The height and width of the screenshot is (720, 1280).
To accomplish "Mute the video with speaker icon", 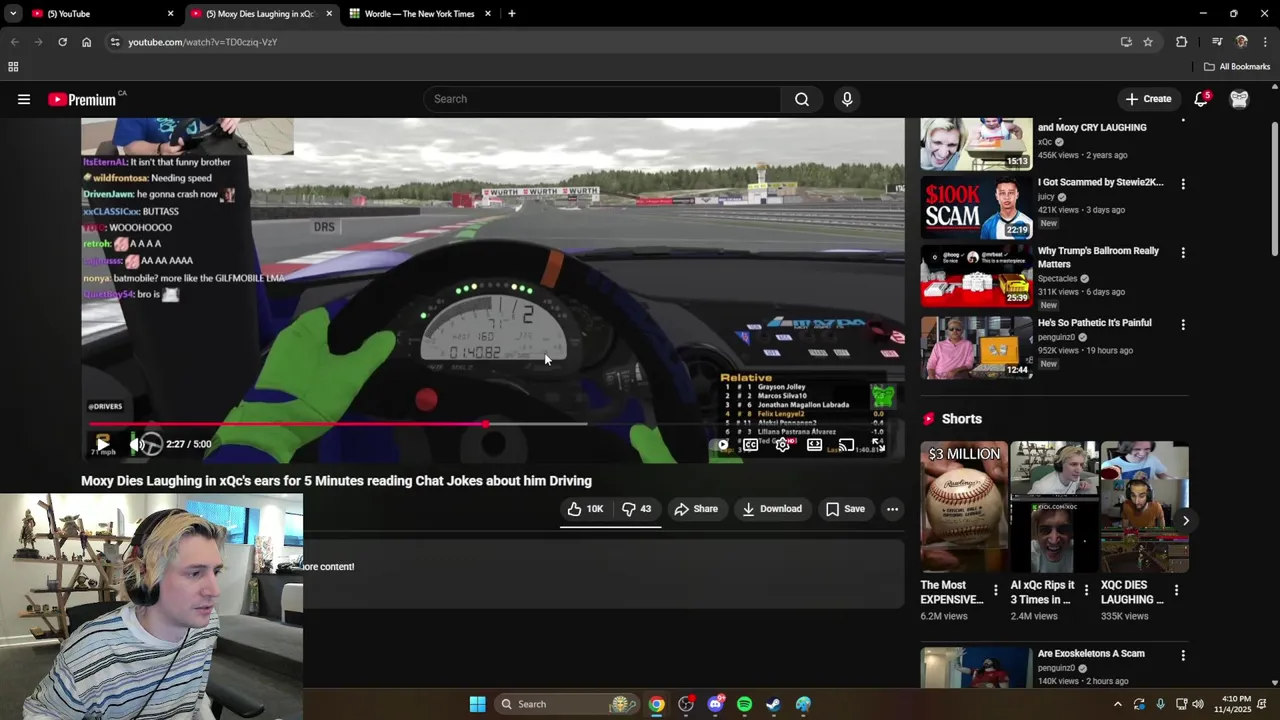I will point(138,444).
